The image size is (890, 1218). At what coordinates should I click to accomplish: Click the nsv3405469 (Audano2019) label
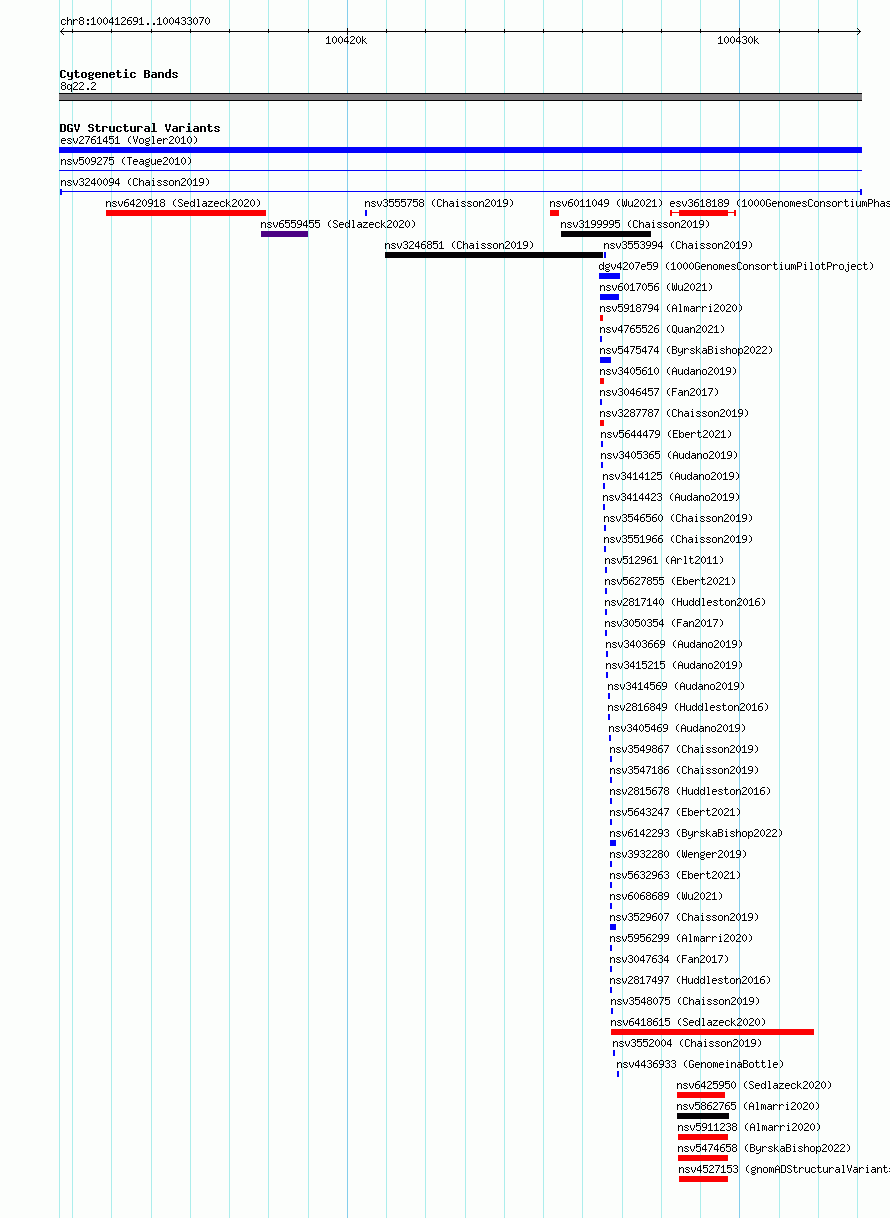(x=677, y=728)
